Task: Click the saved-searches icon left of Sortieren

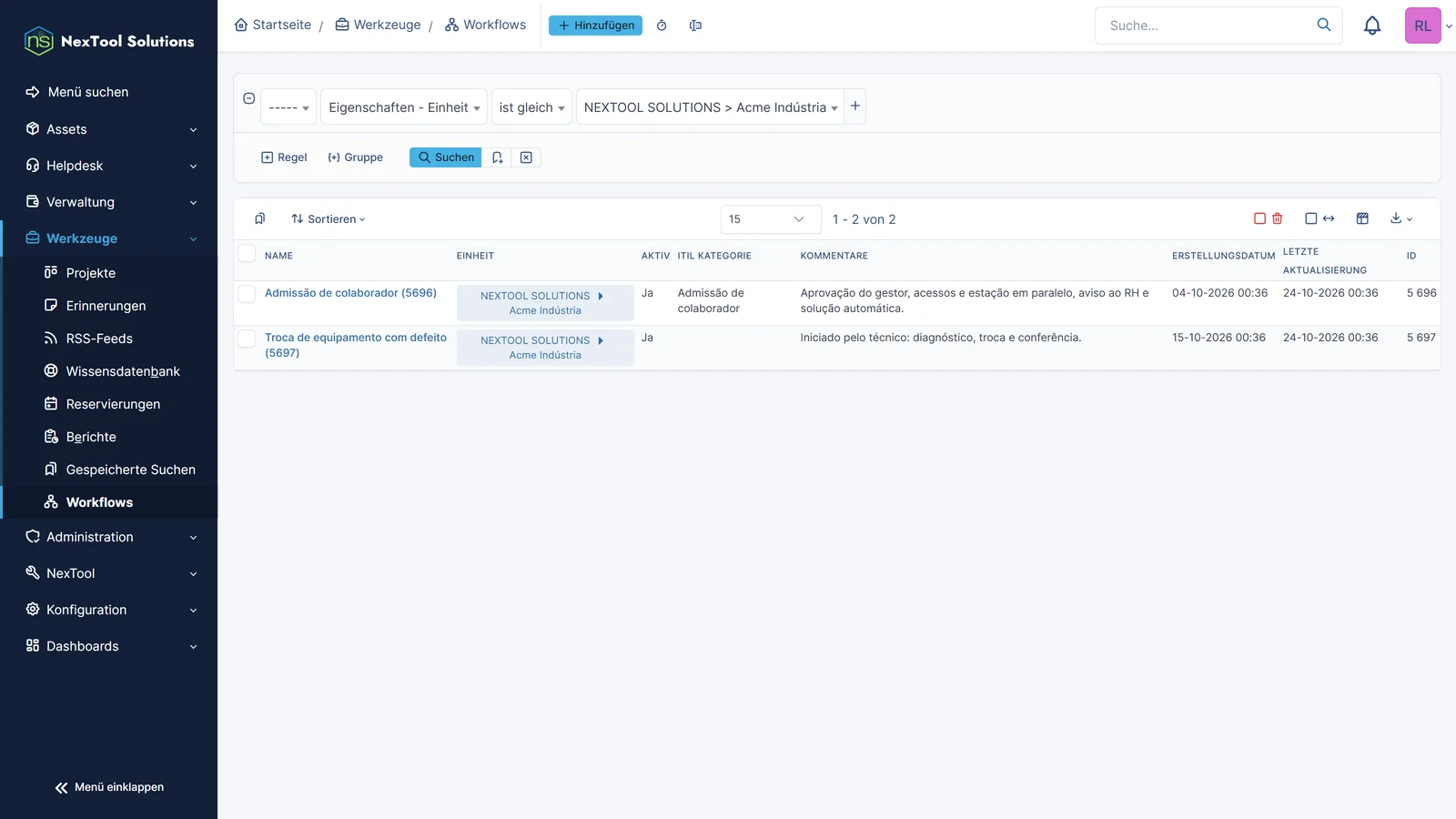Action: (x=260, y=218)
